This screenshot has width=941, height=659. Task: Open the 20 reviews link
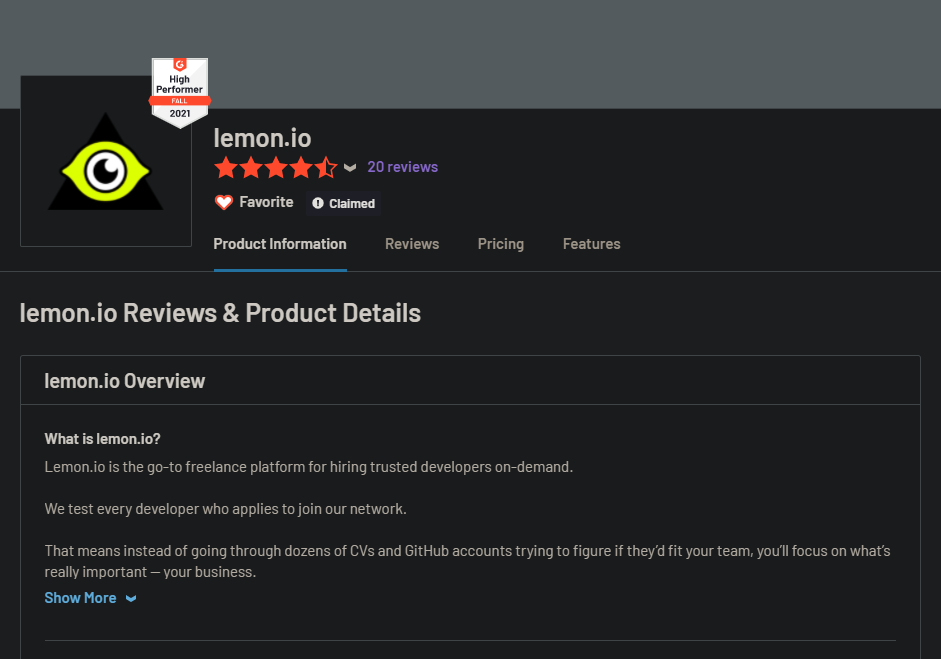(403, 167)
